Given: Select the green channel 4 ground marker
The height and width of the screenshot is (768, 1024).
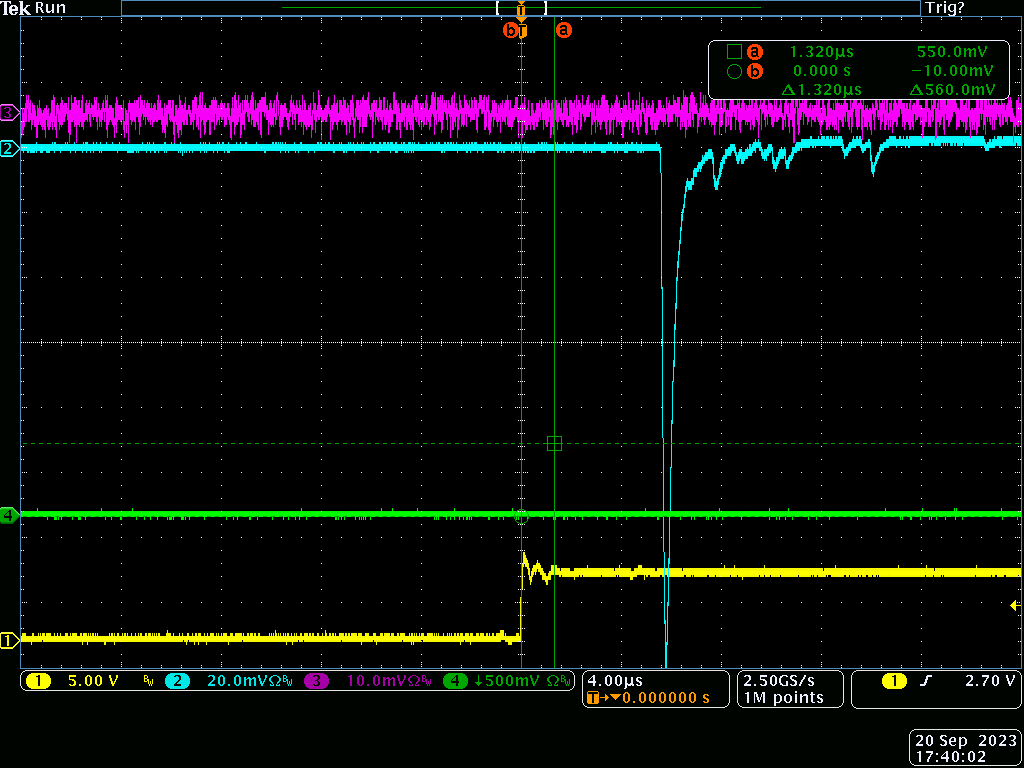Looking at the screenshot, I should click(x=9, y=516).
